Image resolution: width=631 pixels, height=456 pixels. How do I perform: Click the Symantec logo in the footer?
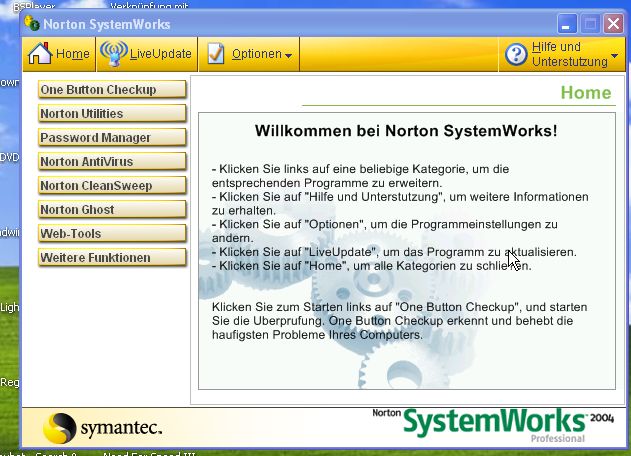[102, 428]
